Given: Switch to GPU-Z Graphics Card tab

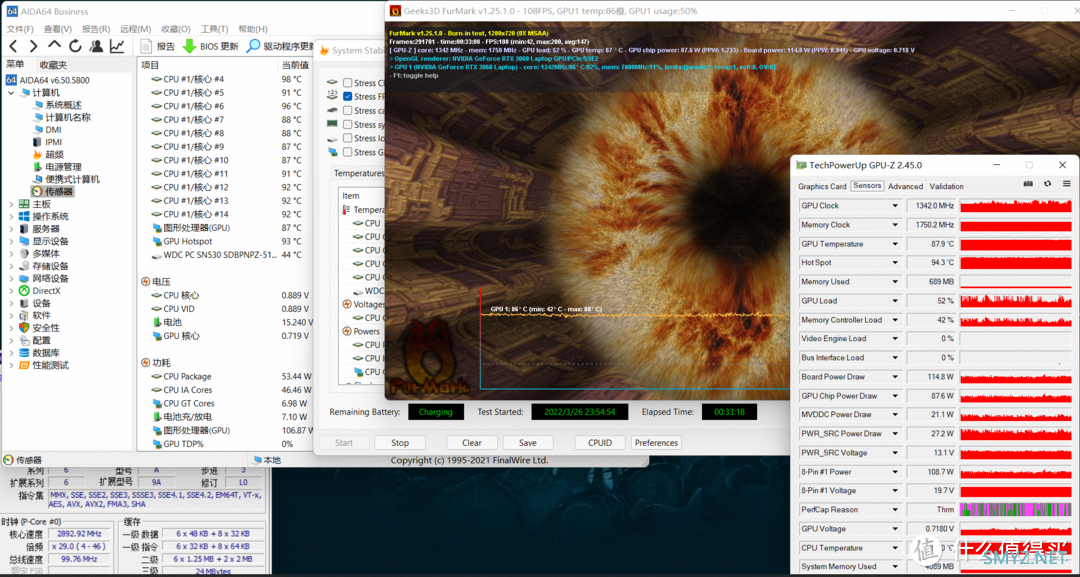Looking at the screenshot, I should pos(822,186).
